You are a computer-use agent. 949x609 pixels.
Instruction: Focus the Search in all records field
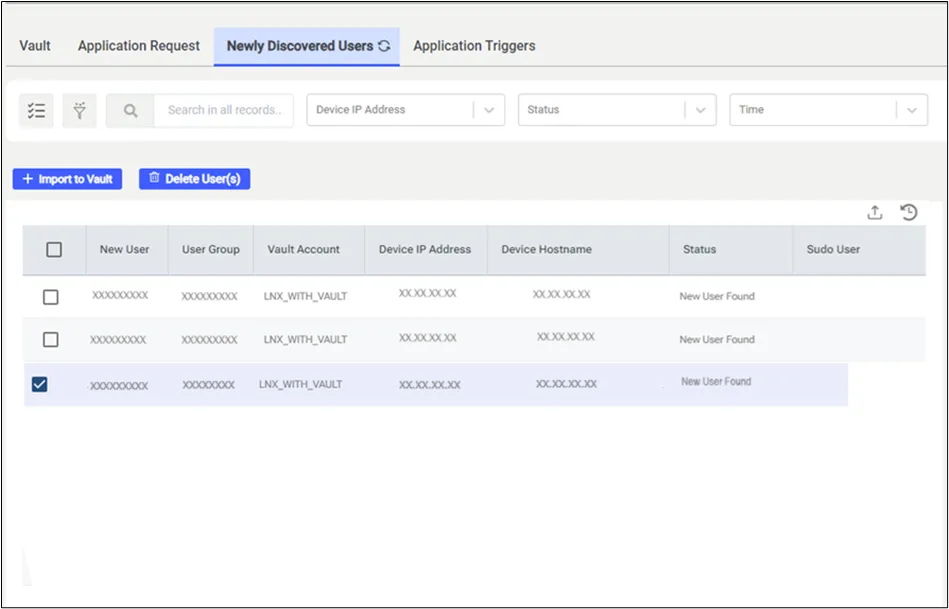coord(224,110)
